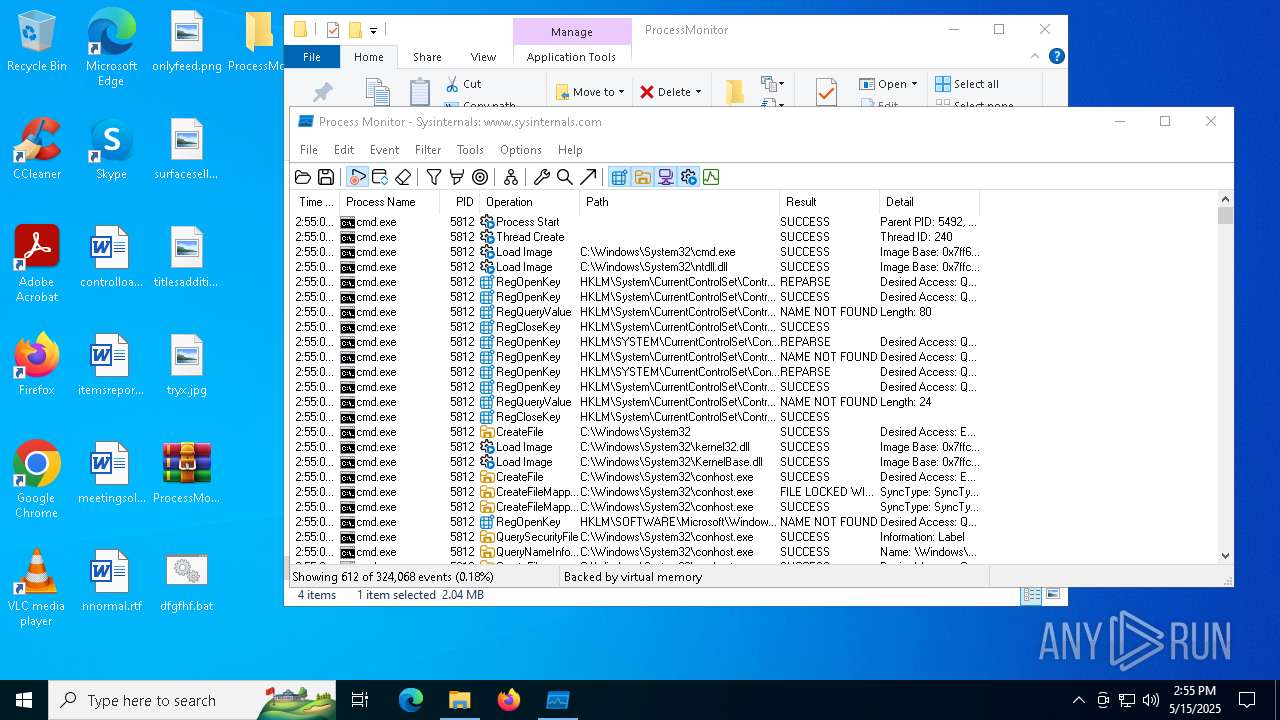The height and width of the screenshot is (720, 1280).
Task: Click the Find magnifier toolbar icon
Action: (565, 177)
